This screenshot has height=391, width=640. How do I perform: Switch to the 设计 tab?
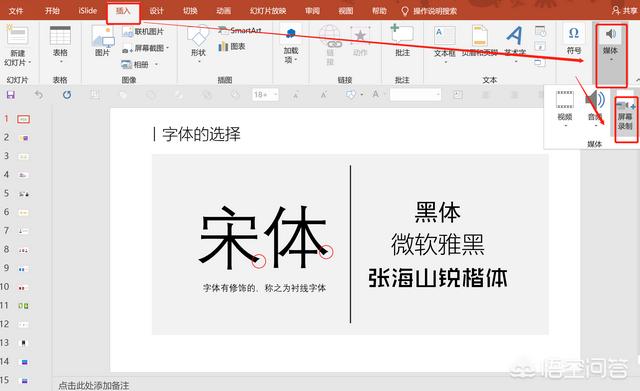click(x=156, y=11)
